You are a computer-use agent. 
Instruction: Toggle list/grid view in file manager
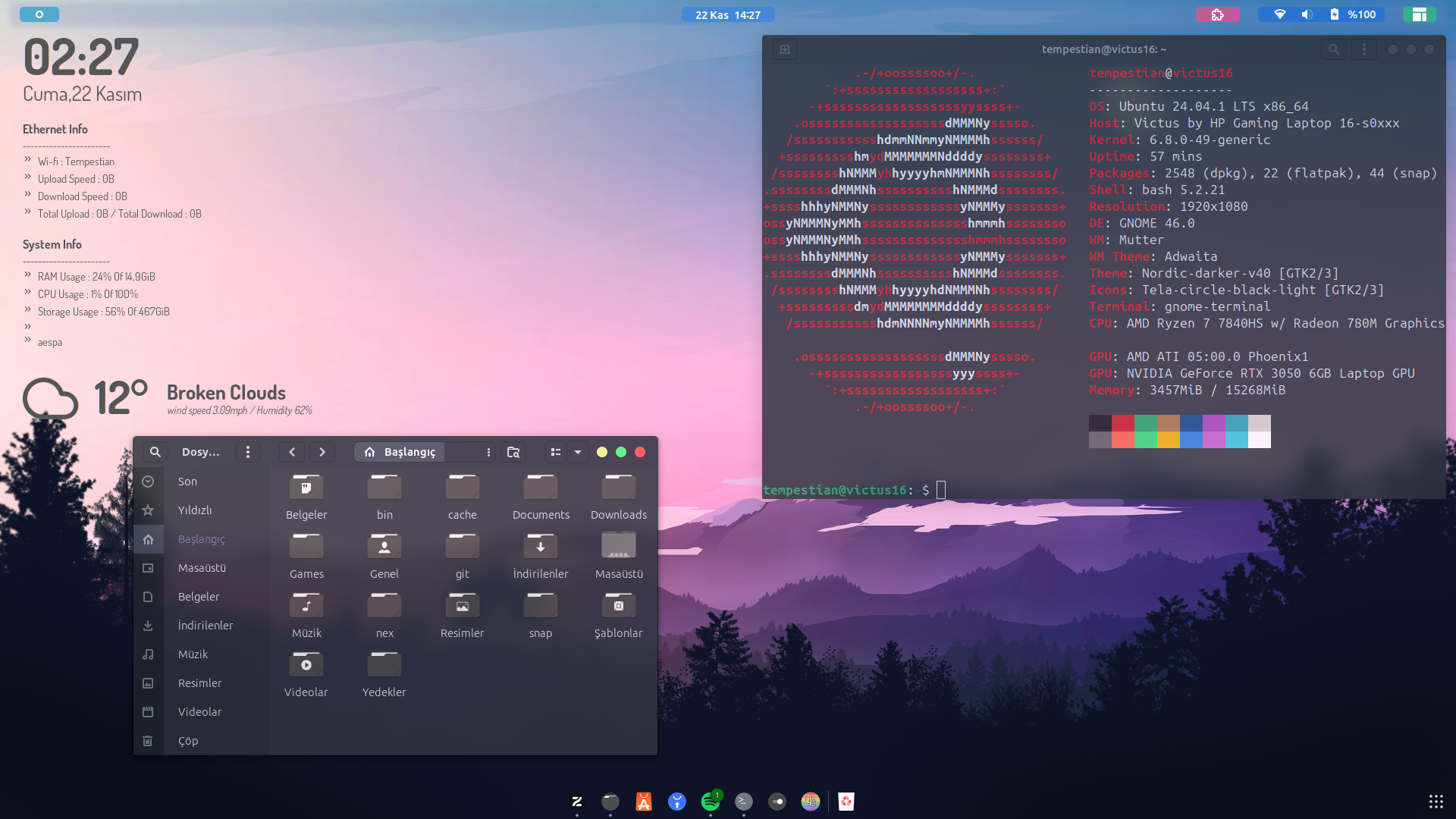click(556, 452)
